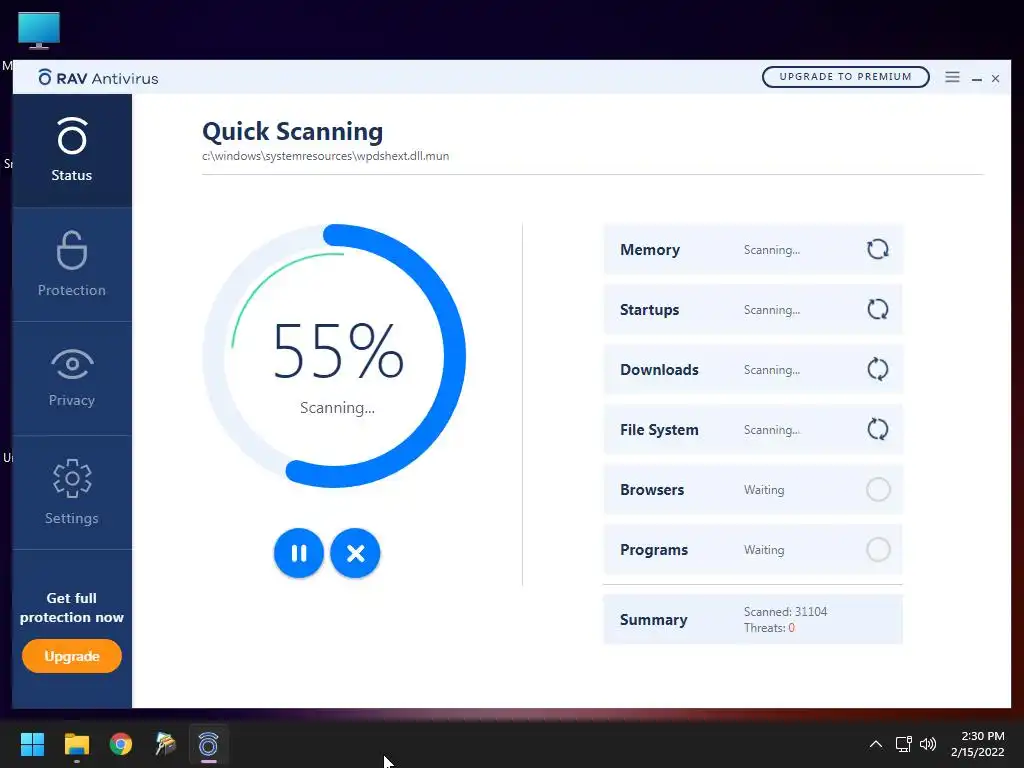The height and width of the screenshot is (768, 1024).
Task: Open the Protection section
Action: pos(72,264)
